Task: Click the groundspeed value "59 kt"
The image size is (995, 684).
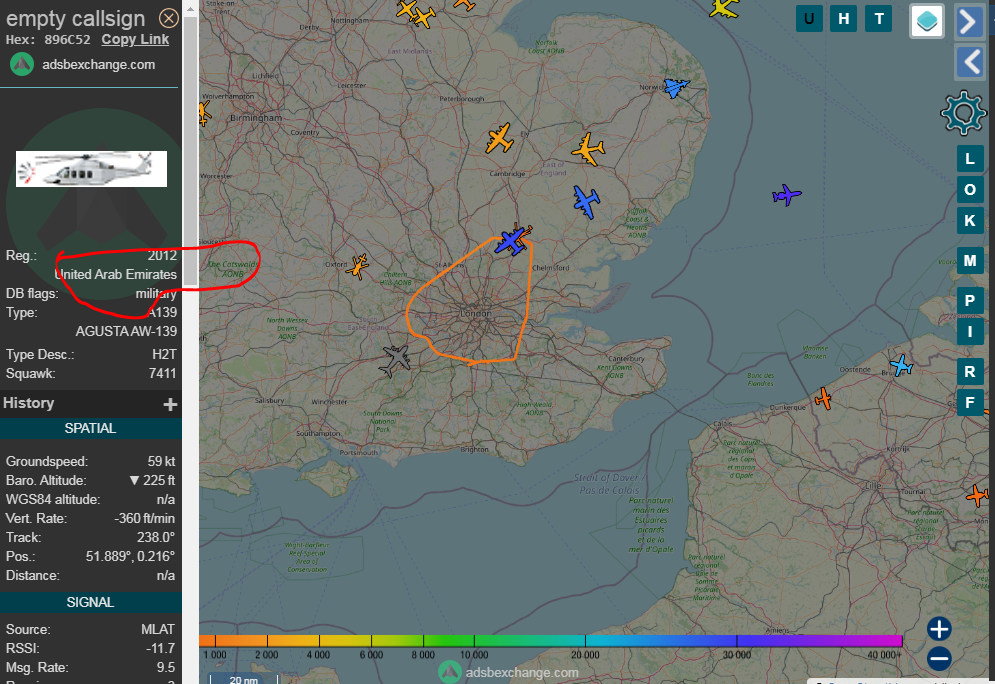Action: [161, 461]
